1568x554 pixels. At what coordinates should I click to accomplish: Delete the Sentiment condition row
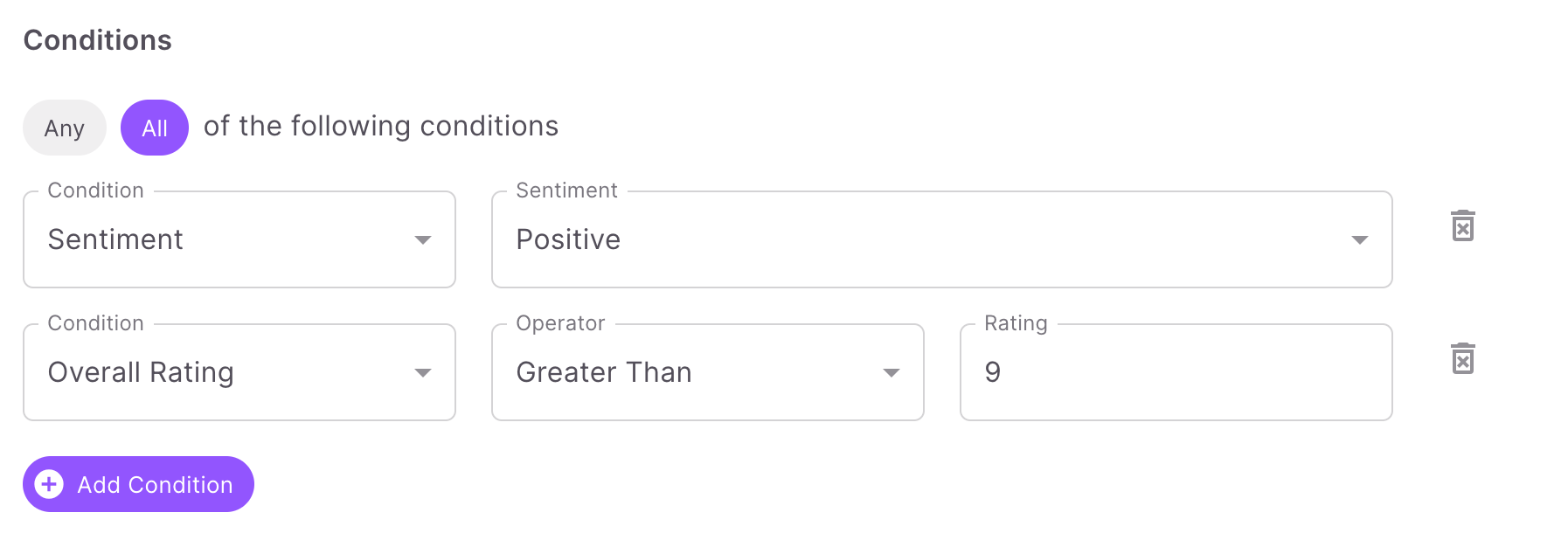click(x=1462, y=225)
